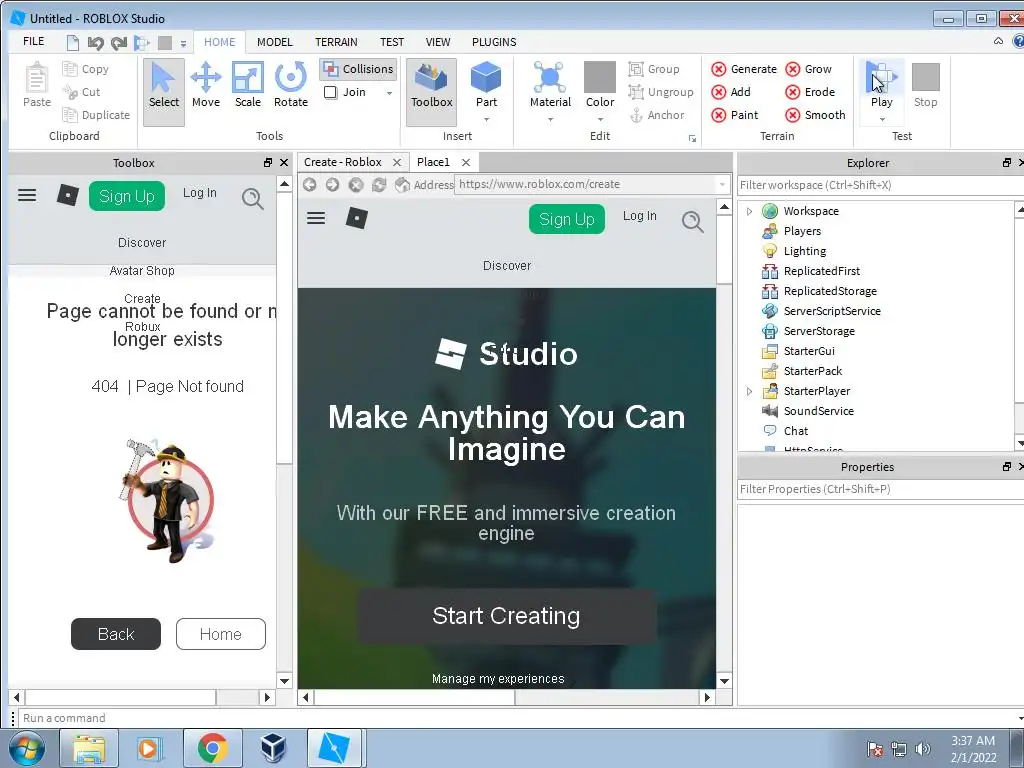
Task: Insert a Part
Action: [x=487, y=84]
